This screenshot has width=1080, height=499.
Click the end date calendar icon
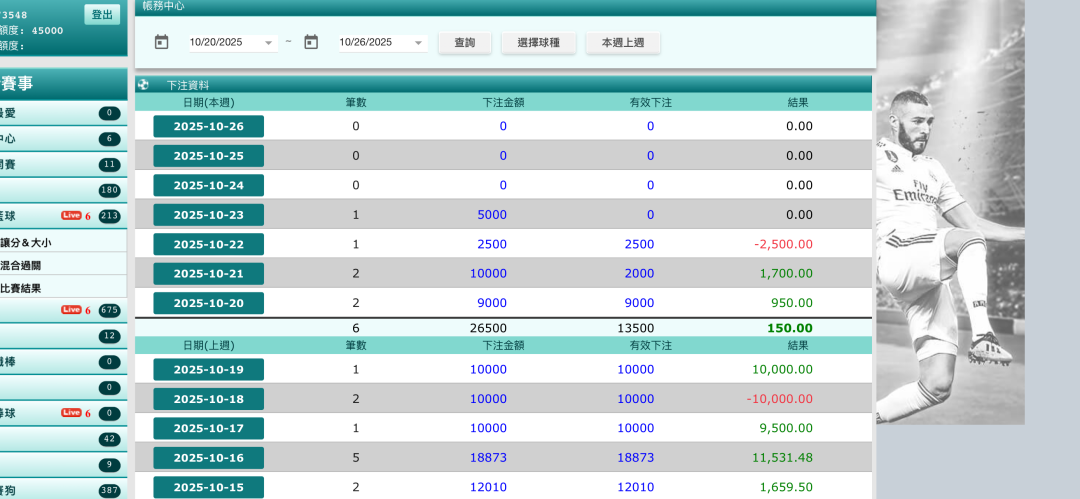[x=311, y=42]
